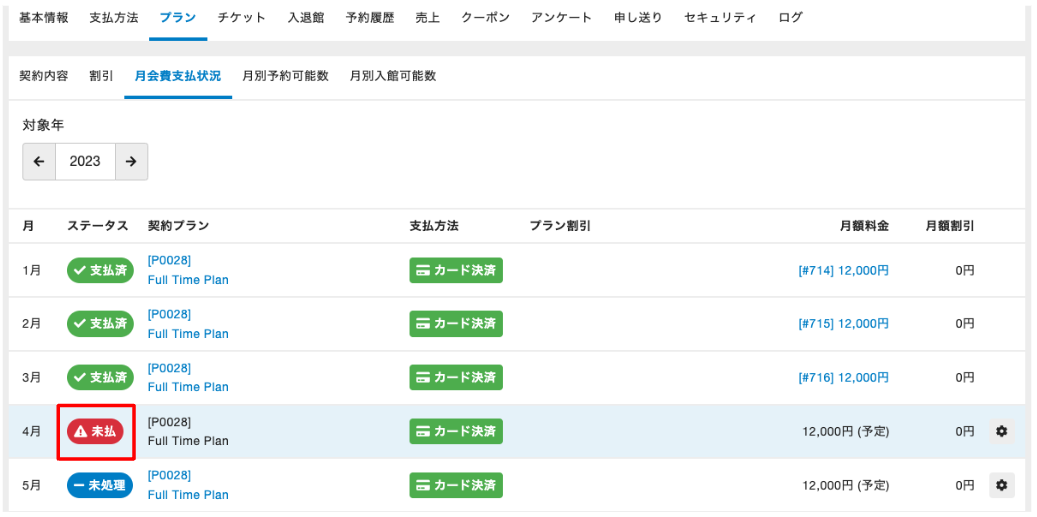
Task: Go to the 割引 sub-tab
Action: pos(101,76)
